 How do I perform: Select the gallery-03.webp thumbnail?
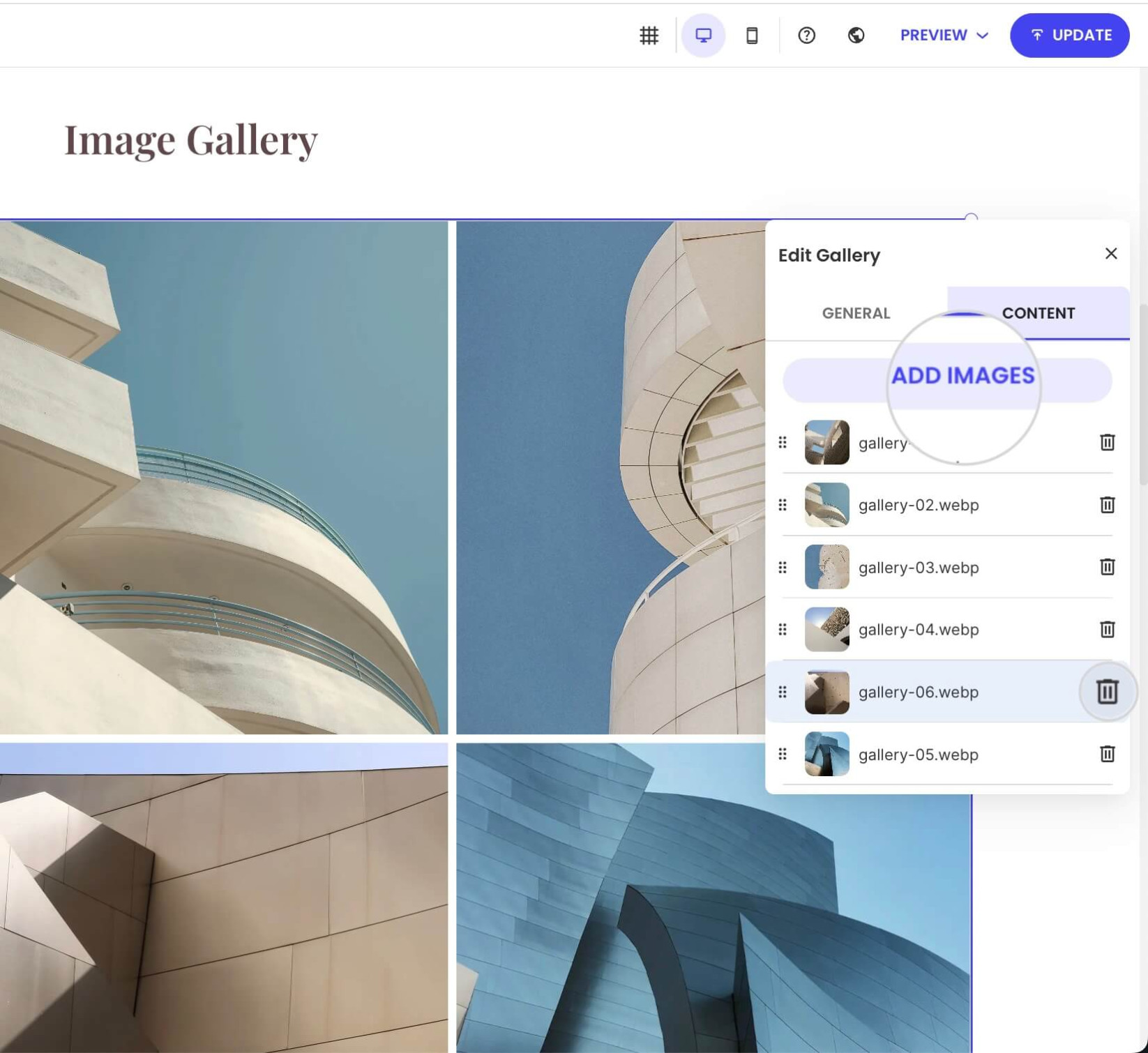click(x=826, y=567)
